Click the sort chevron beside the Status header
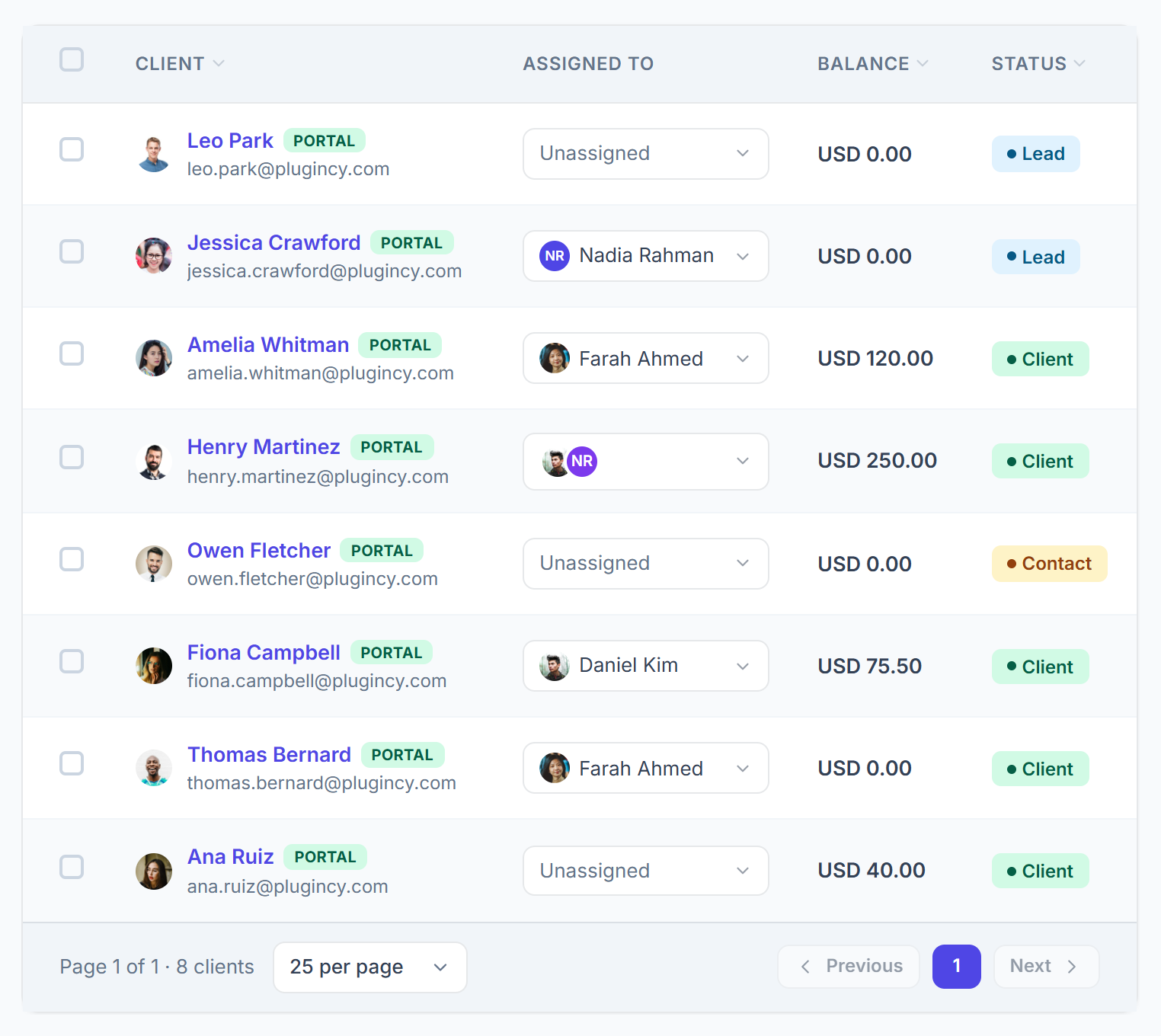 point(1079,63)
